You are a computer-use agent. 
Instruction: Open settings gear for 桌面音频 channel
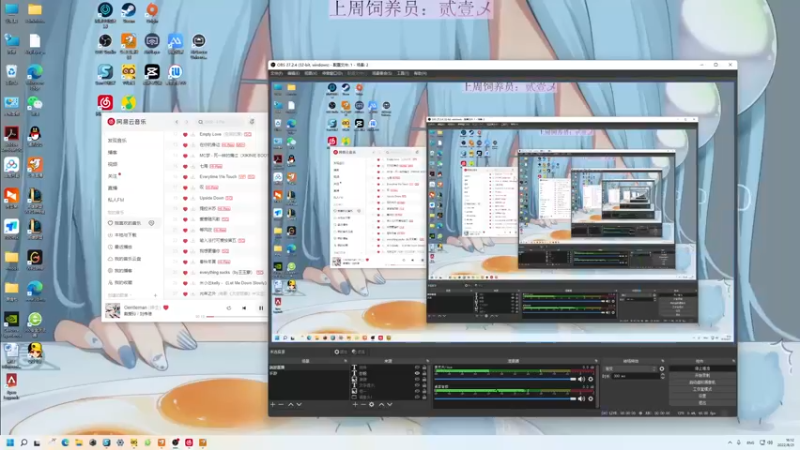(x=591, y=398)
